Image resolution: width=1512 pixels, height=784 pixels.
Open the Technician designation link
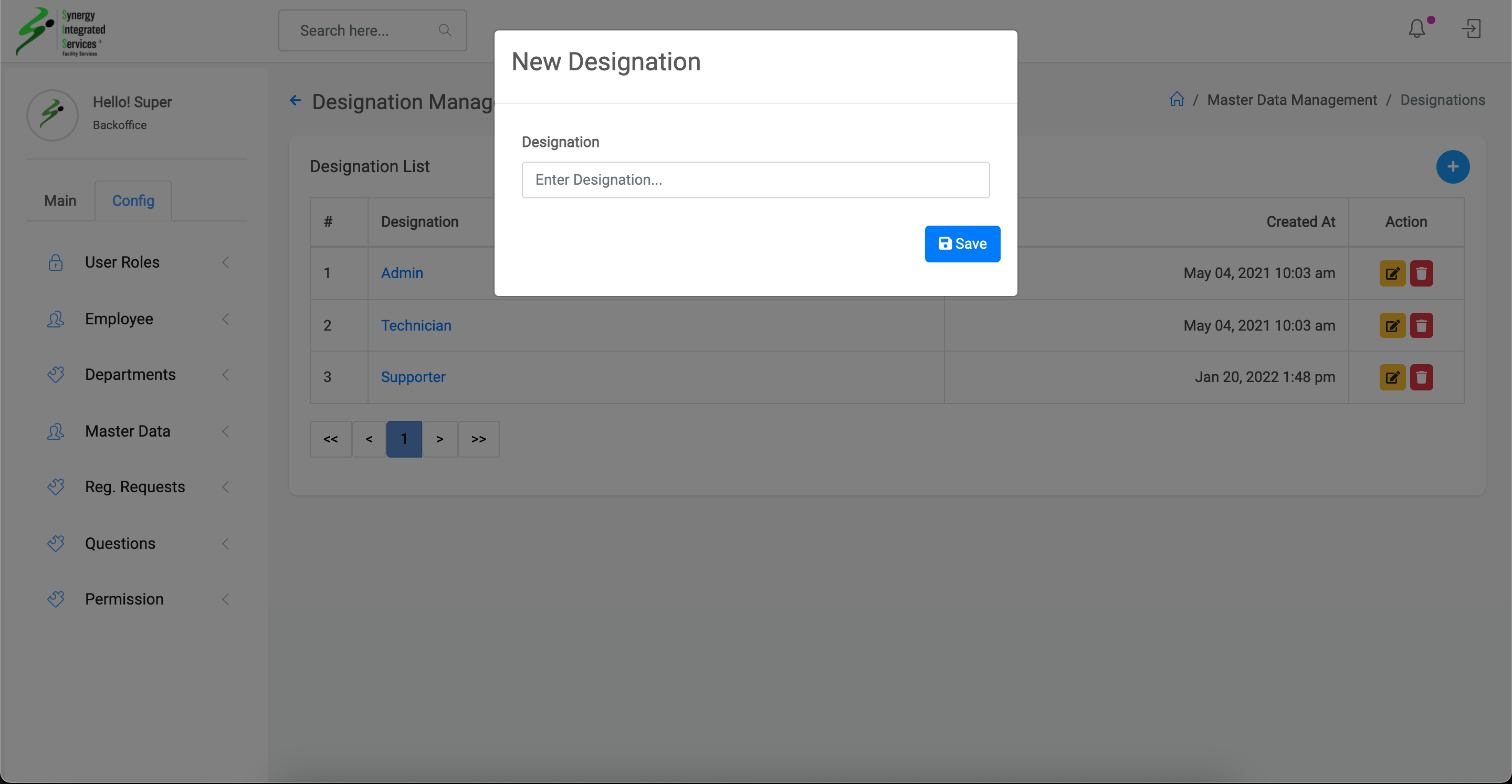tap(416, 326)
